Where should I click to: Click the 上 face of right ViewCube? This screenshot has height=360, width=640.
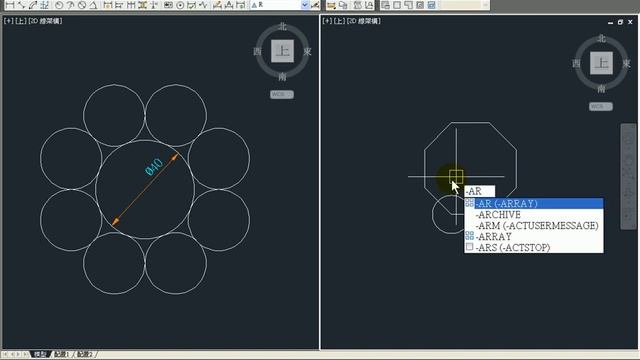click(601, 63)
